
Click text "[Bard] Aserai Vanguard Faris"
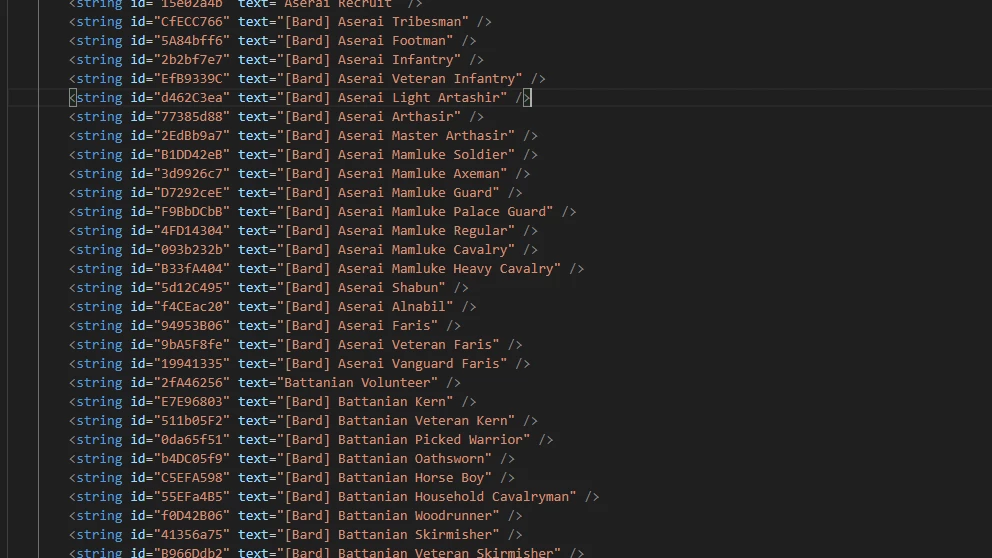[x=392, y=363]
